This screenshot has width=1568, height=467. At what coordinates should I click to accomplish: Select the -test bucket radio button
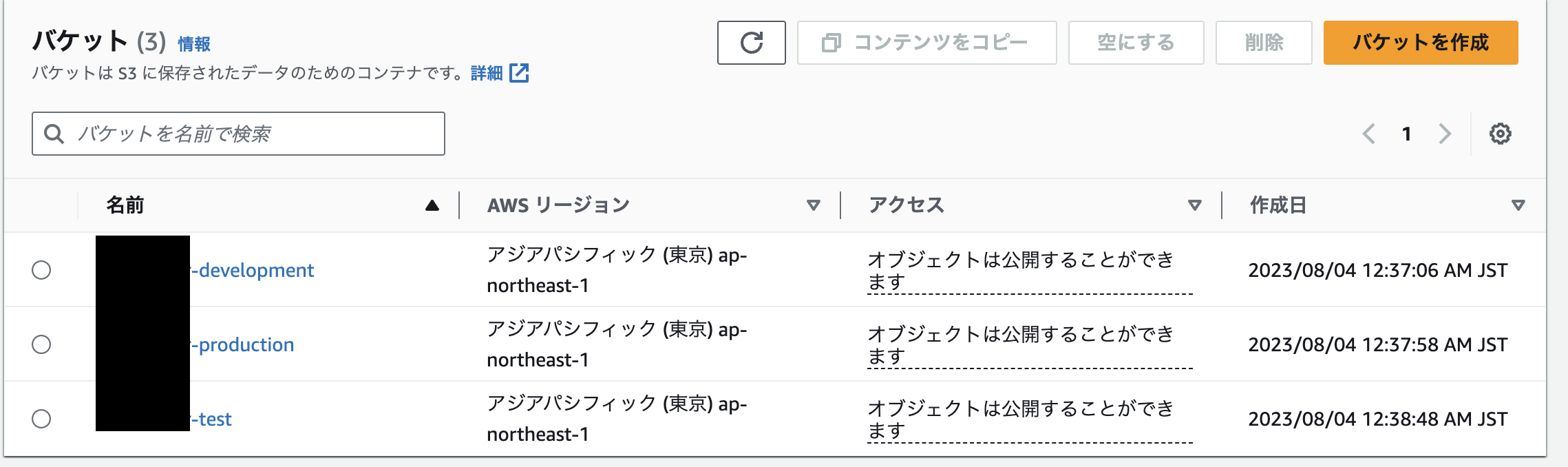pyautogui.click(x=43, y=418)
